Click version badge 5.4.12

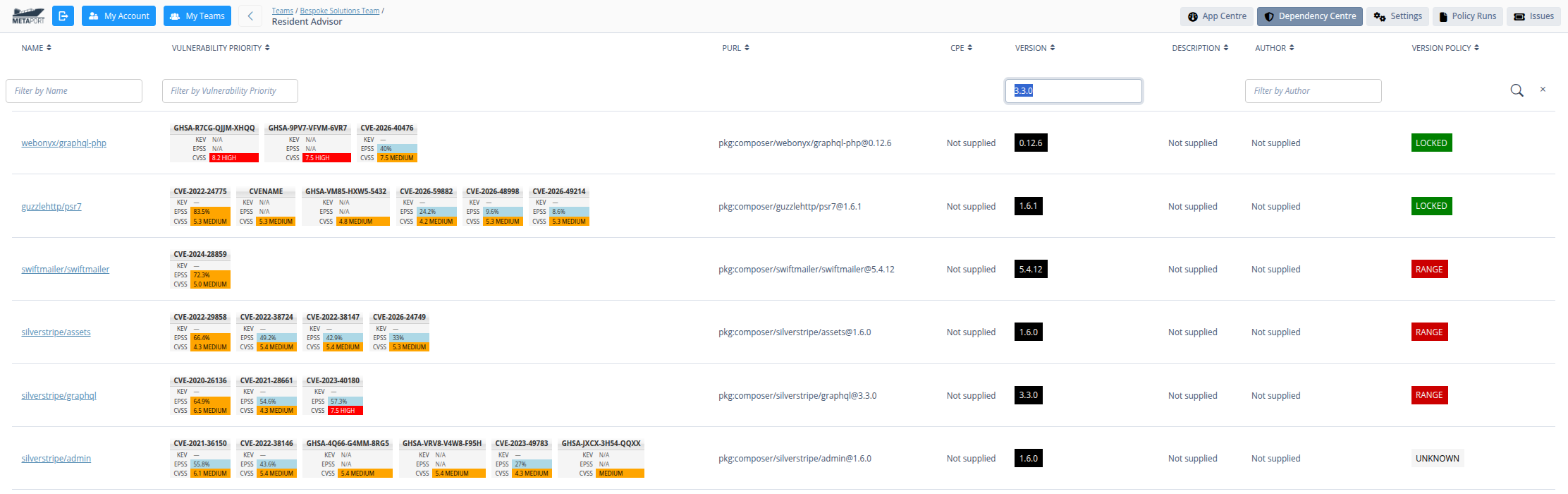click(1031, 270)
